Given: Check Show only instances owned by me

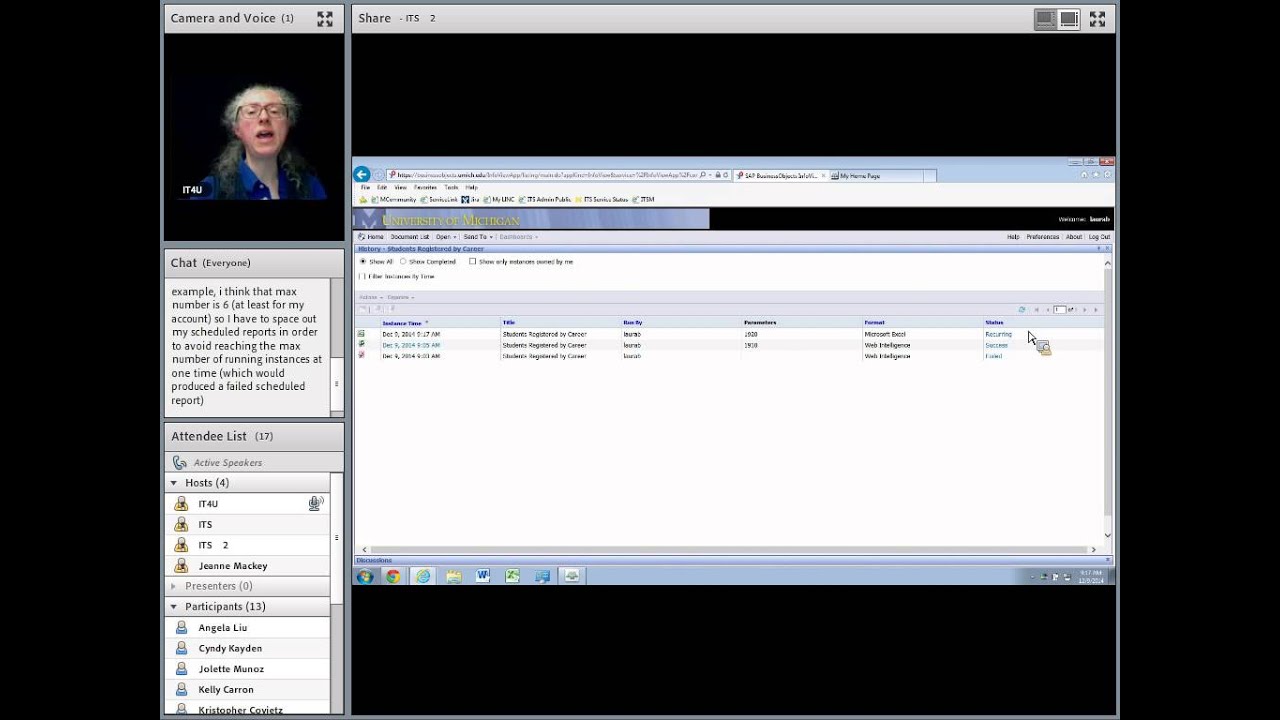Looking at the screenshot, I should 473,261.
